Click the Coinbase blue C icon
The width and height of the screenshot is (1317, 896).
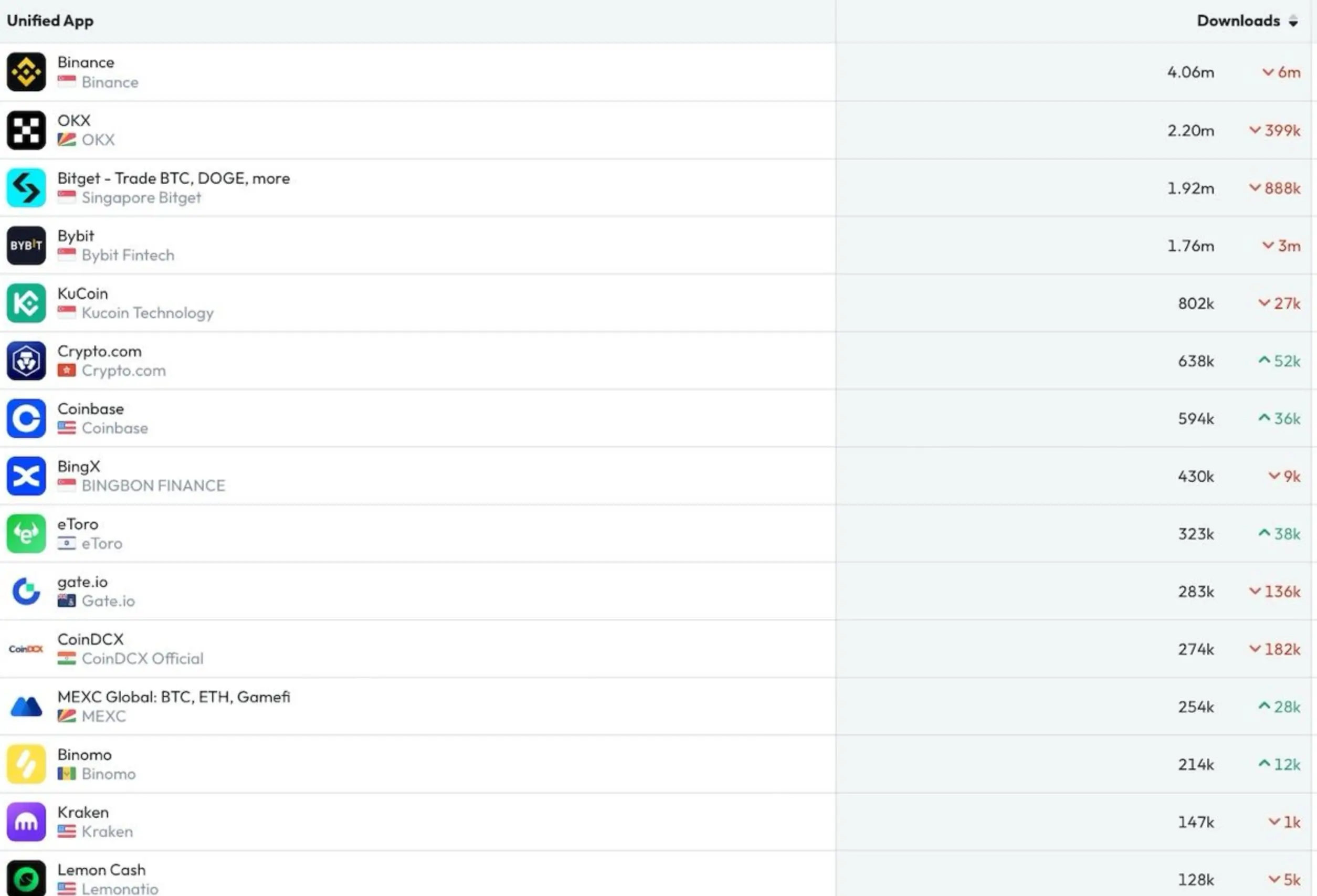coord(26,418)
